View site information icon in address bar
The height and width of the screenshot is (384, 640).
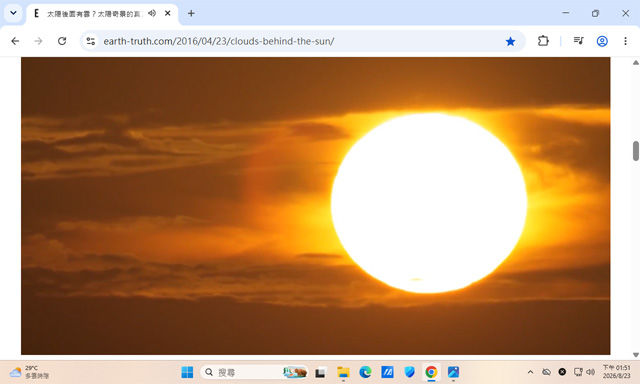point(91,41)
